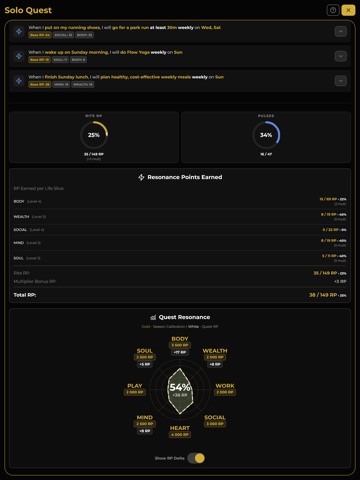Screen dimensions: 360x480
Task: Expand the plan weekly meals rite row
Action: tap(340, 81)
